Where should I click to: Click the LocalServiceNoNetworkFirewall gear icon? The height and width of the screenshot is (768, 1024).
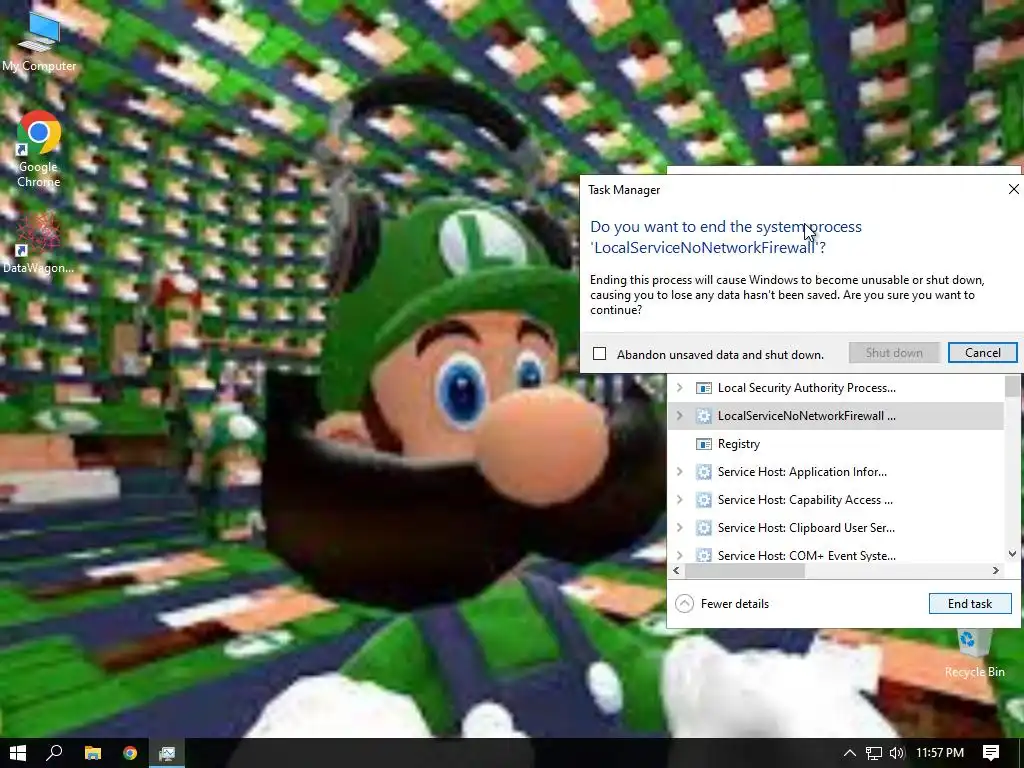point(703,416)
